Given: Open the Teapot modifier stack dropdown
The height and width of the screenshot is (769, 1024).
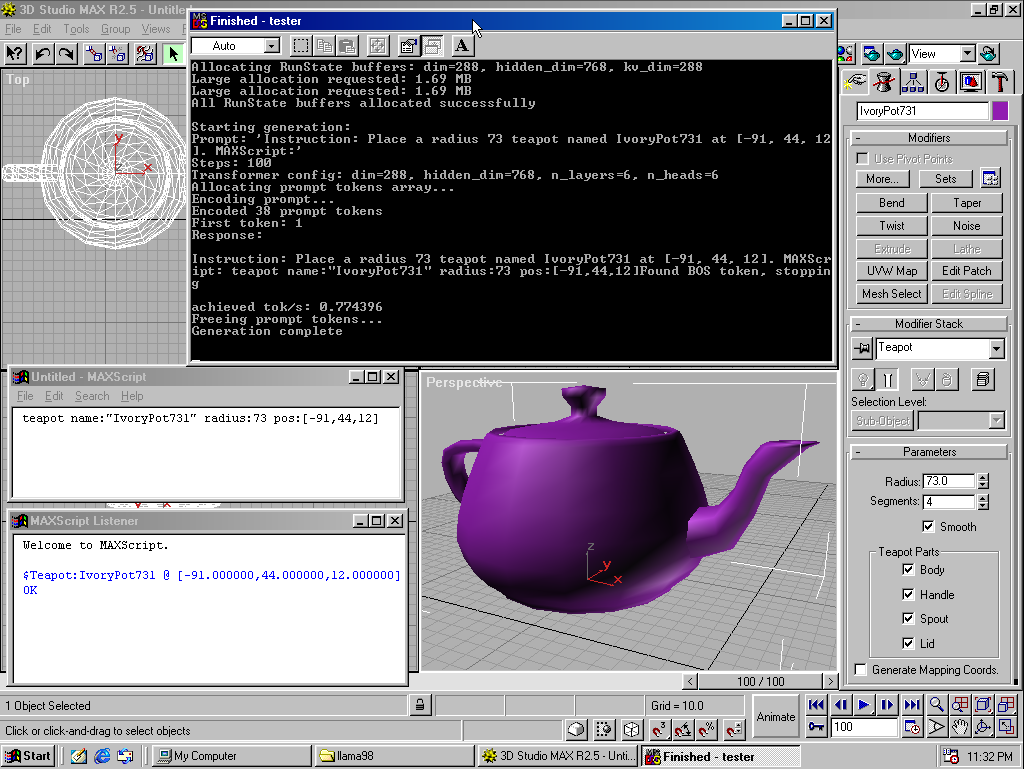Looking at the screenshot, I should (x=997, y=349).
